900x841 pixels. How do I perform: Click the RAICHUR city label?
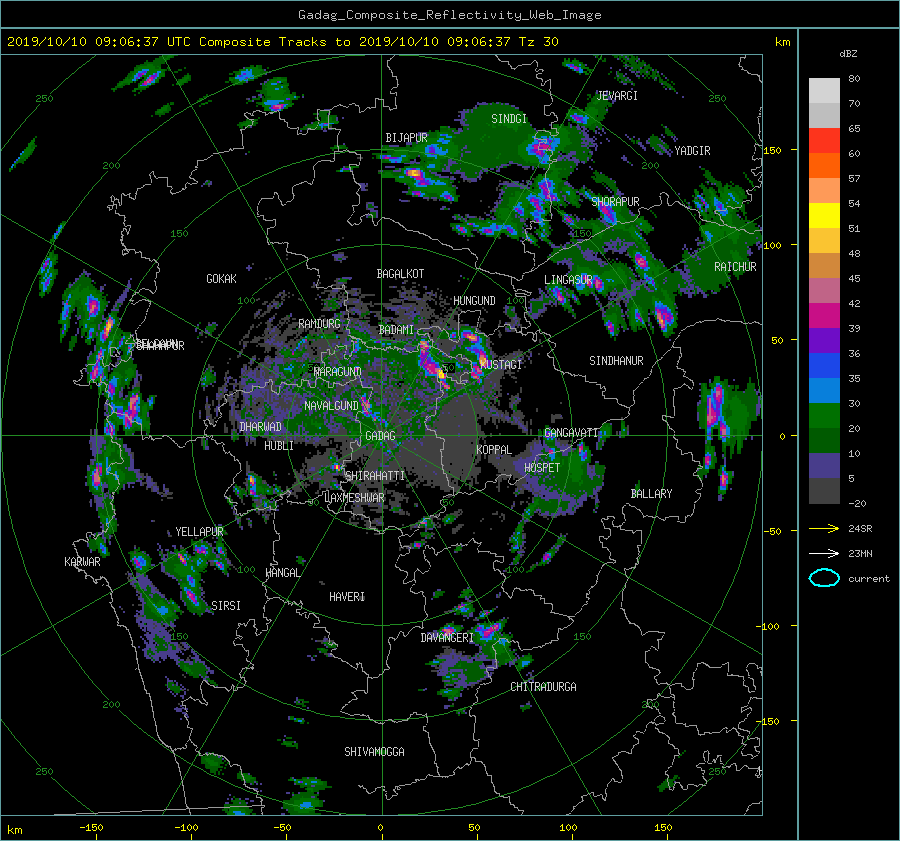[735, 267]
